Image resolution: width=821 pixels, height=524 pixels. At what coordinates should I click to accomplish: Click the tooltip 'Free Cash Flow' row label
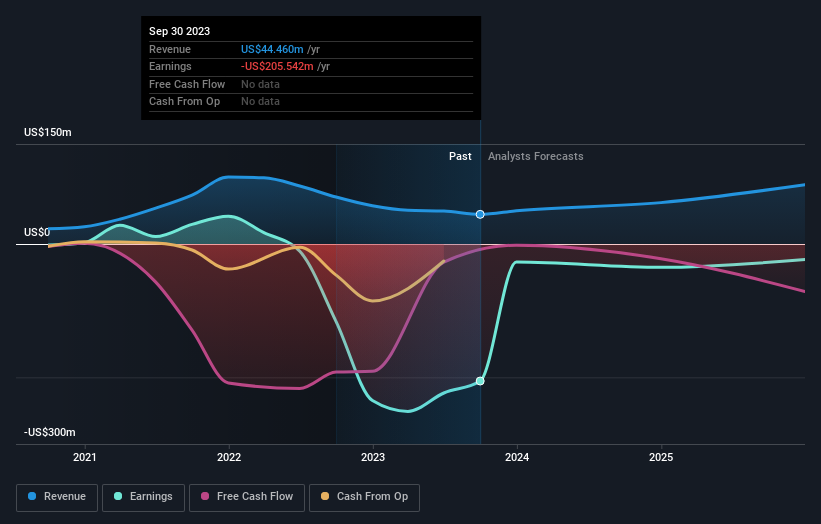(187, 84)
